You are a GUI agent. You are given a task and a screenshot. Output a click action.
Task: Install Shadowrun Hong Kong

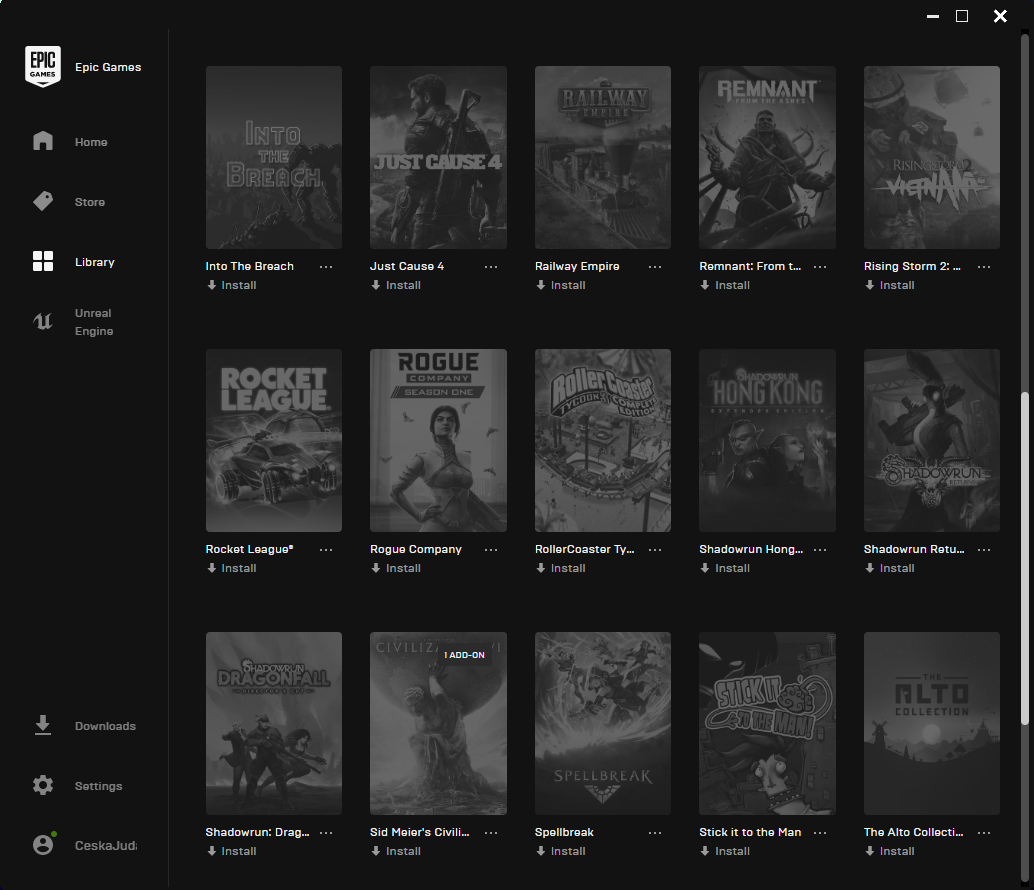[x=725, y=568]
